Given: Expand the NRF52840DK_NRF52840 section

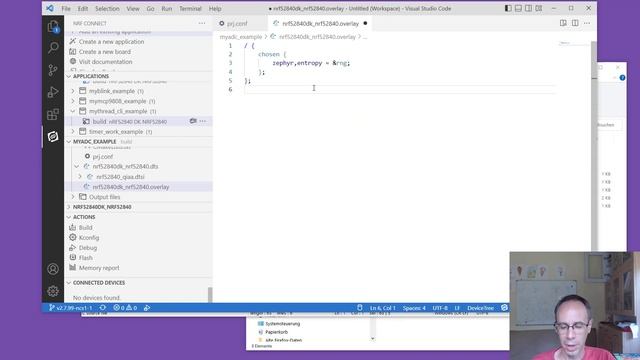Looking at the screenshot, I should 69,207.
